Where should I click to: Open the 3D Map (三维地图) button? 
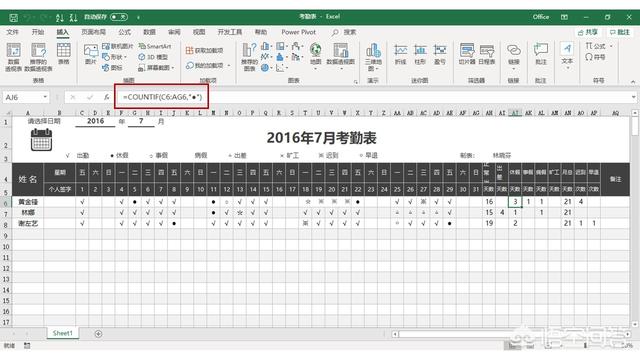(373, 57)
